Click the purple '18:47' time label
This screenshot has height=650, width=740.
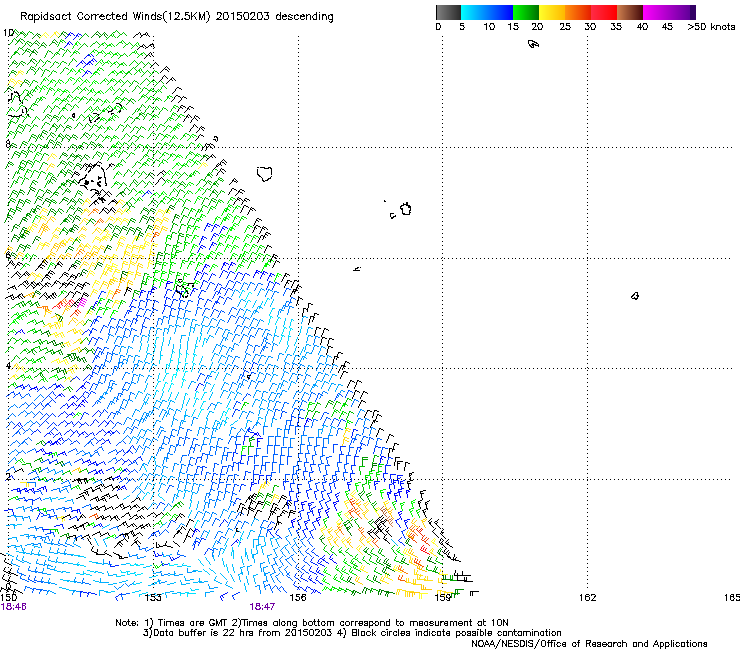coord(262,607)
